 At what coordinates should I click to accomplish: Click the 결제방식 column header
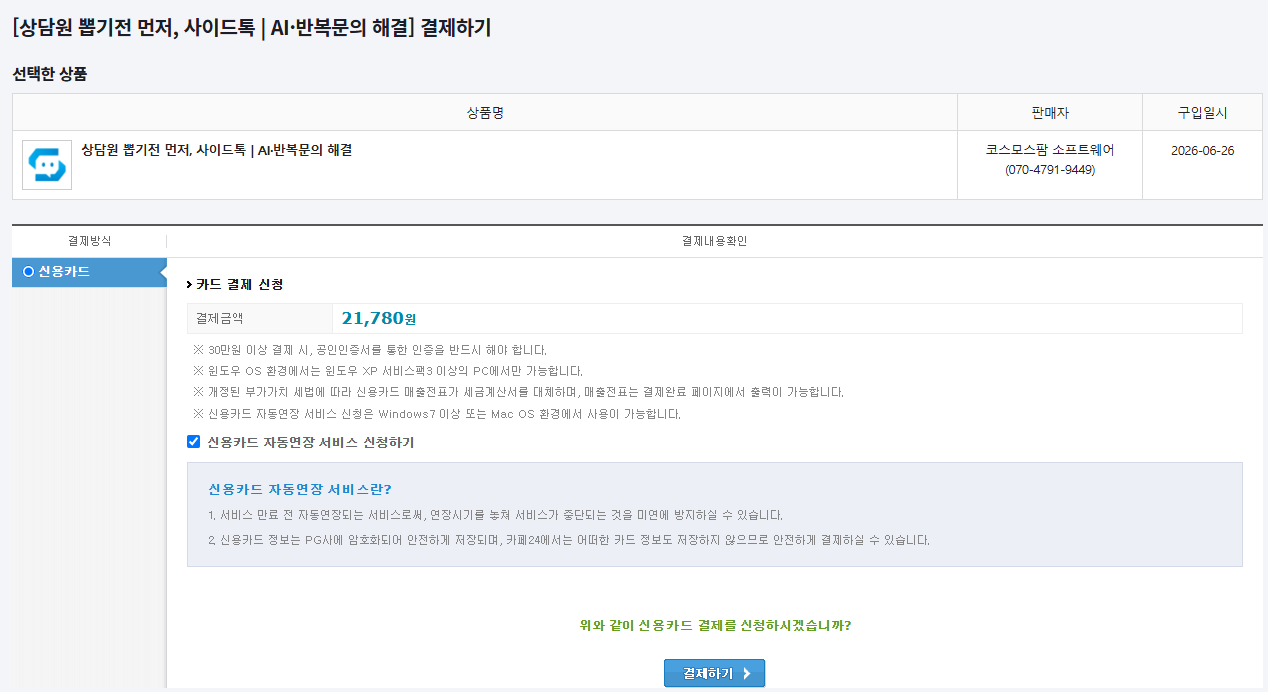click(x=90, y=241)
